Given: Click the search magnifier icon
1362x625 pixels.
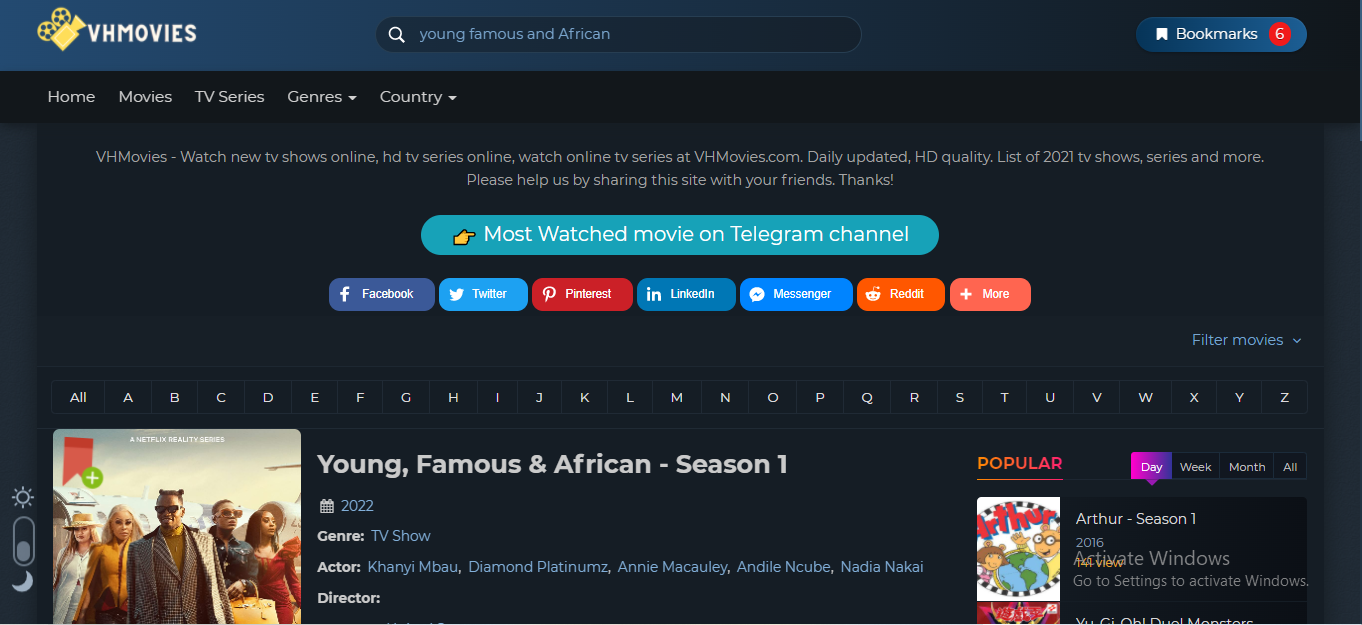Looking at the screenshot, I should [x=397, y=34].
